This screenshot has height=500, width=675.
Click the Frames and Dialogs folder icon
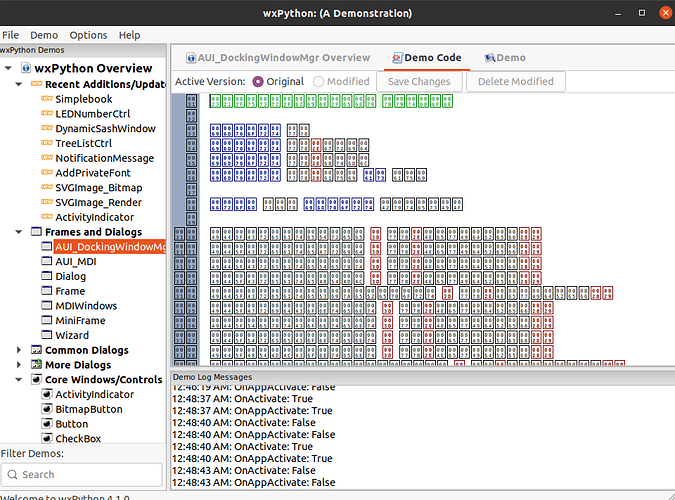[37, 232]
